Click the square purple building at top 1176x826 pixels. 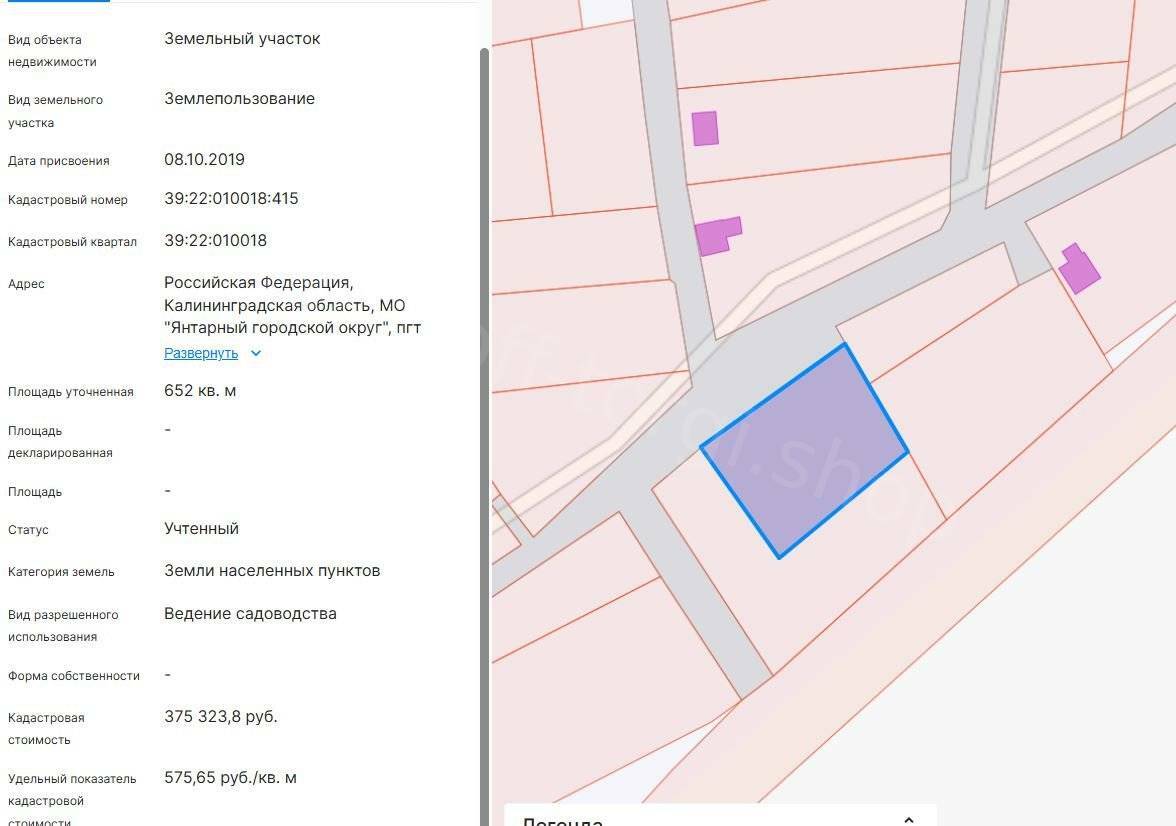[x=705, y=128]
